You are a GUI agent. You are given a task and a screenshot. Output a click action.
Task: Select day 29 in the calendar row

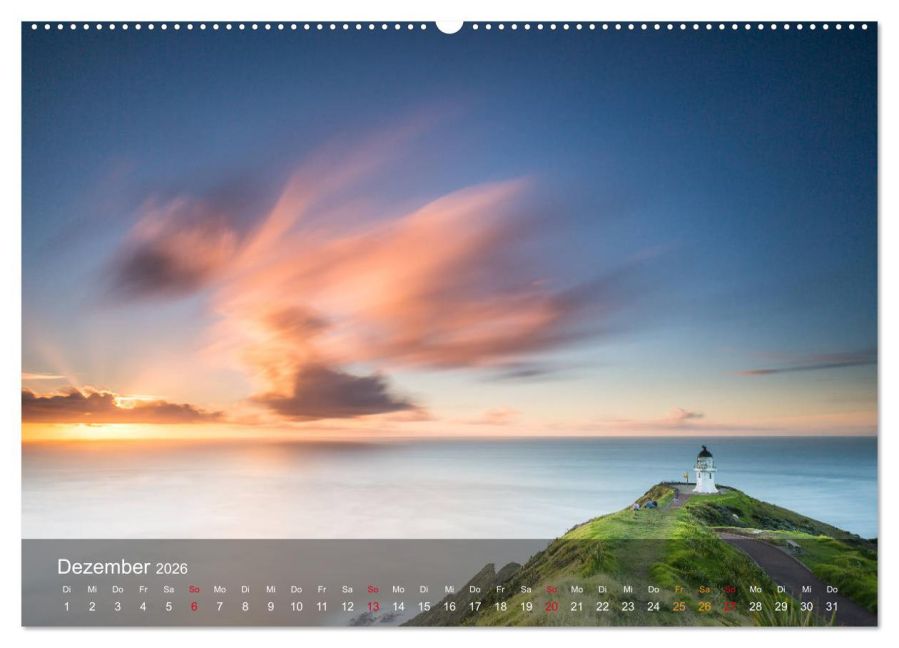[x=781, y=607]
